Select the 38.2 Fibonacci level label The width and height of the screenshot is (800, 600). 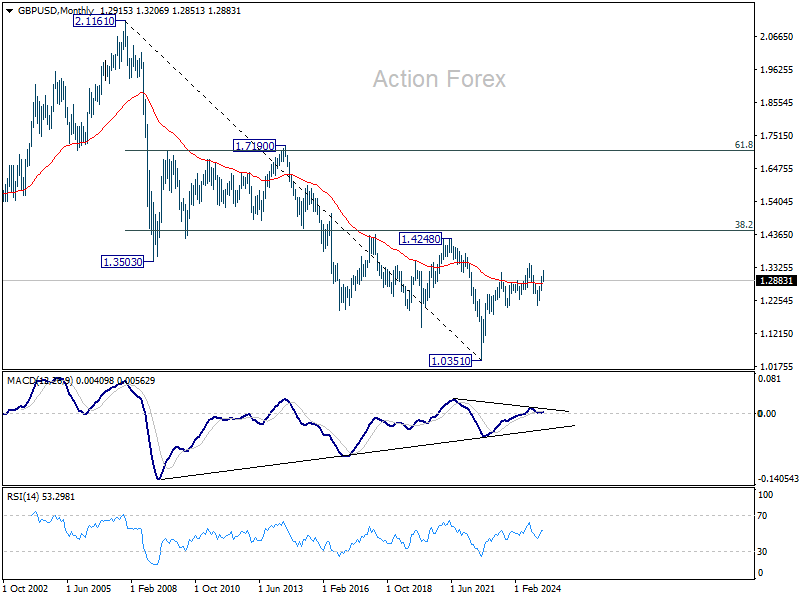(x=743, y=224)
